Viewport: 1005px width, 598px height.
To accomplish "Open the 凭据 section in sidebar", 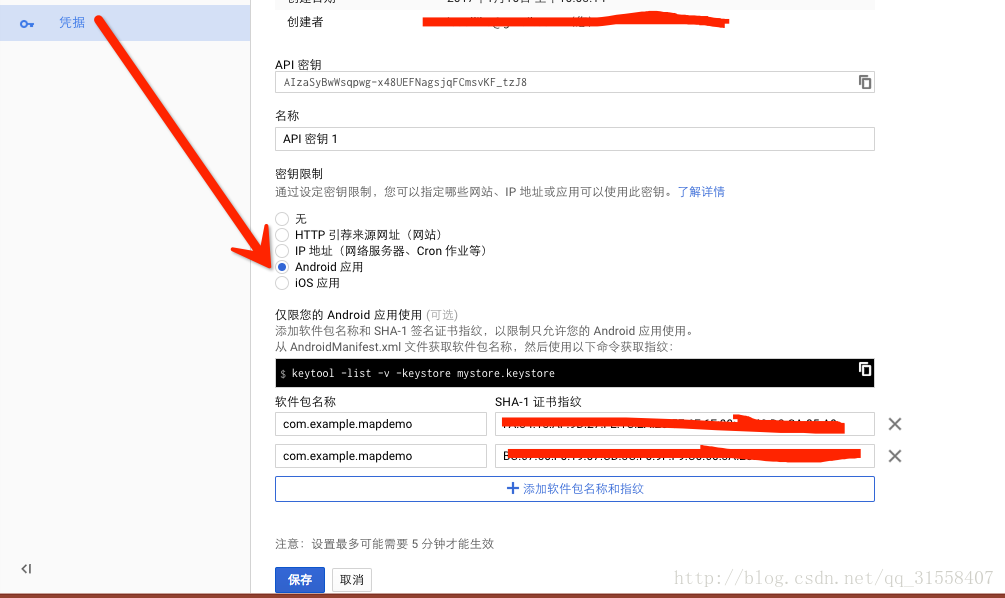I will tap(72, 22).
